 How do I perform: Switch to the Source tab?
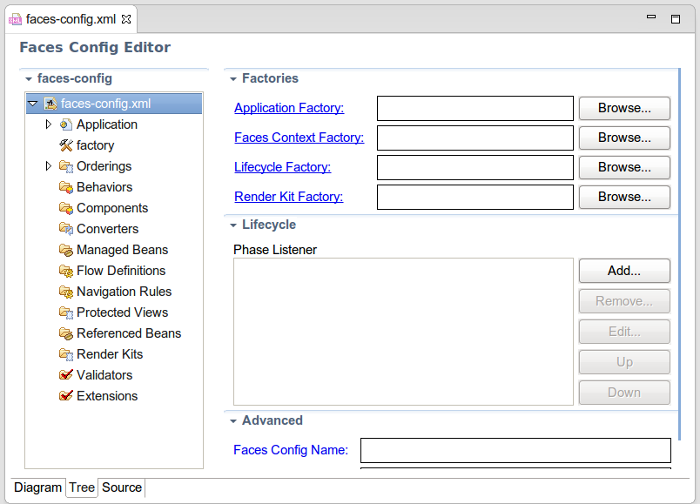[x=122, y=488]
